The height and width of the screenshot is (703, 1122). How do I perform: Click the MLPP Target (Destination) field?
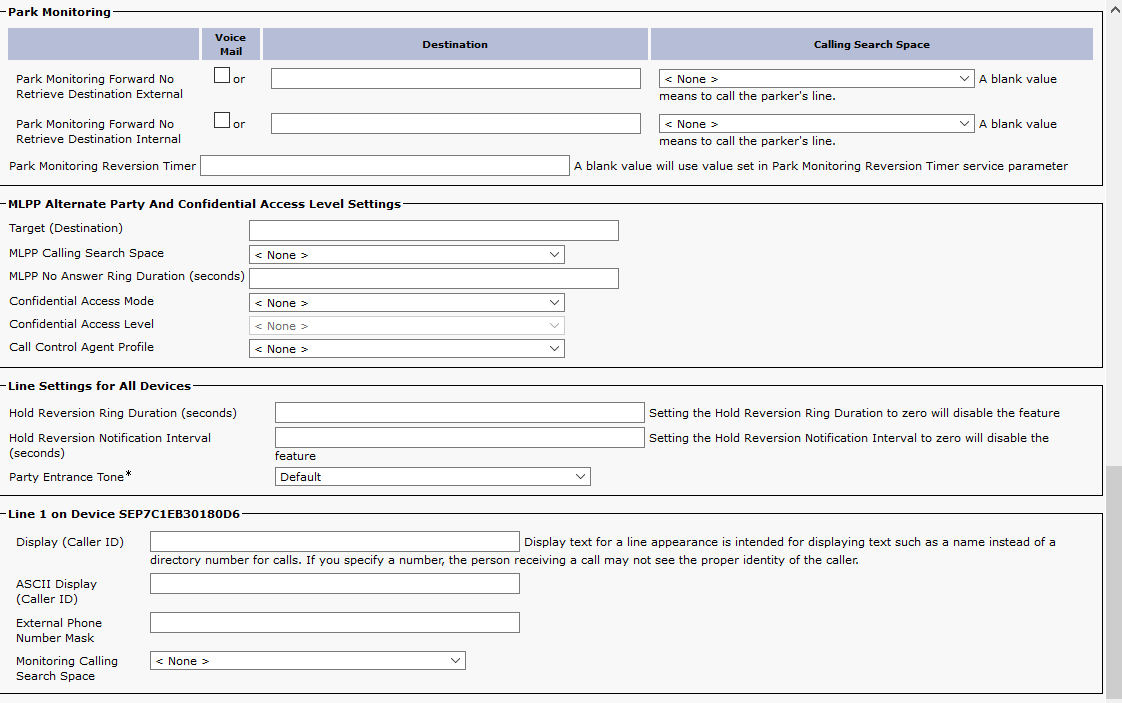click(x=433, y=231)
